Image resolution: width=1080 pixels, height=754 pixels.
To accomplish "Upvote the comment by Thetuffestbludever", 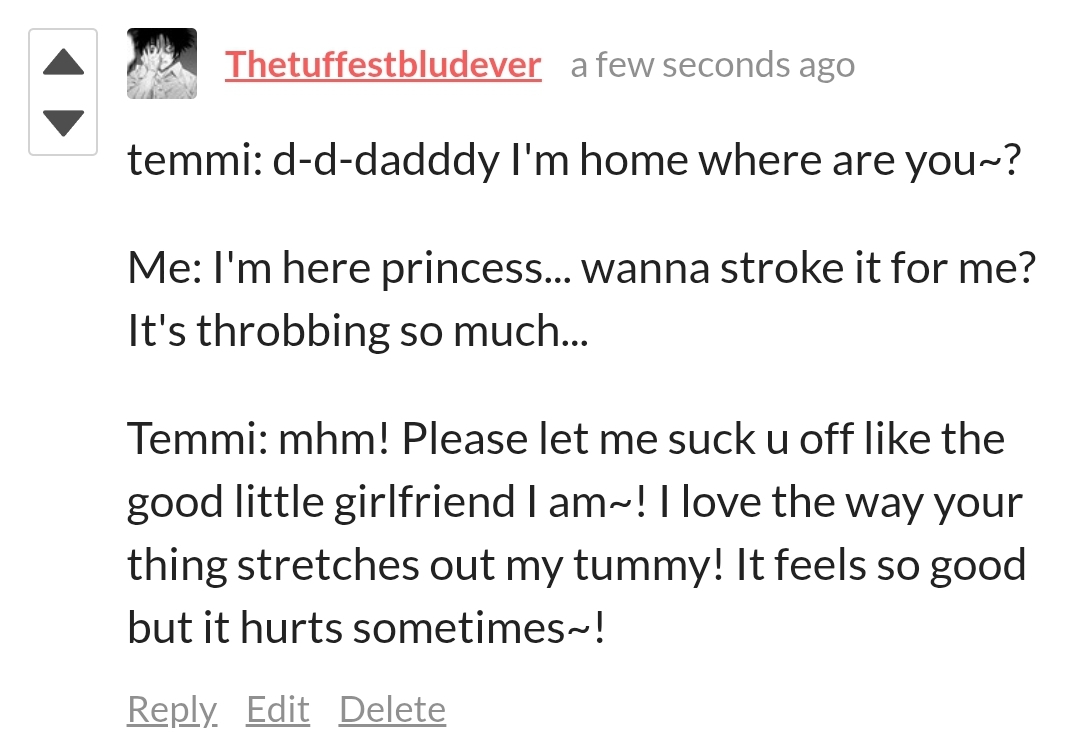I will pyautogui.click(x=63, y=62).
